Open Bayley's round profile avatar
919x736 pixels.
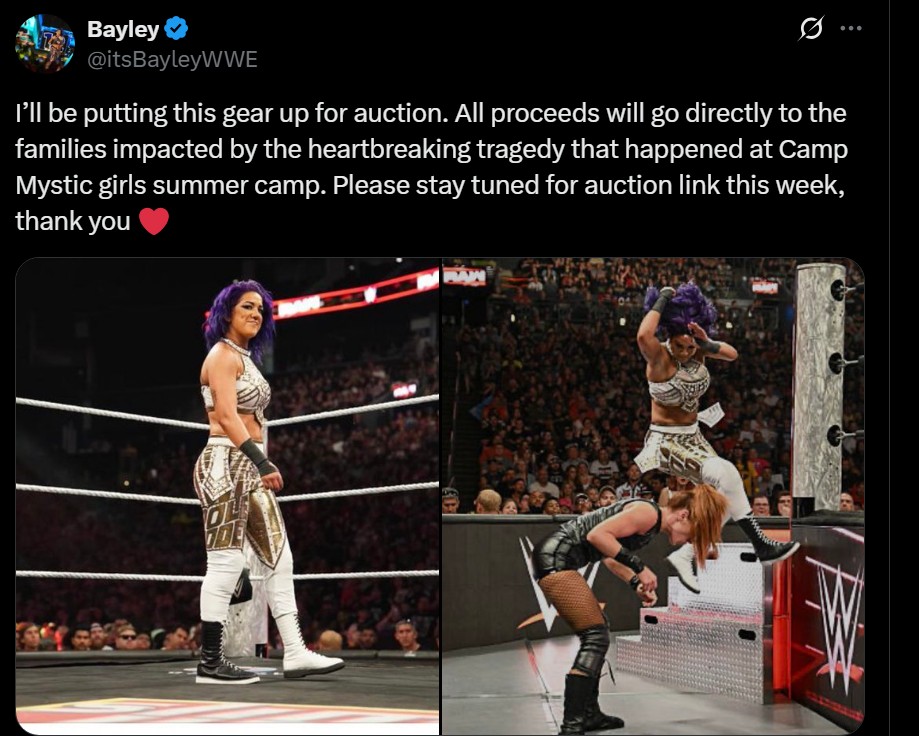click(x=45, y=43)
